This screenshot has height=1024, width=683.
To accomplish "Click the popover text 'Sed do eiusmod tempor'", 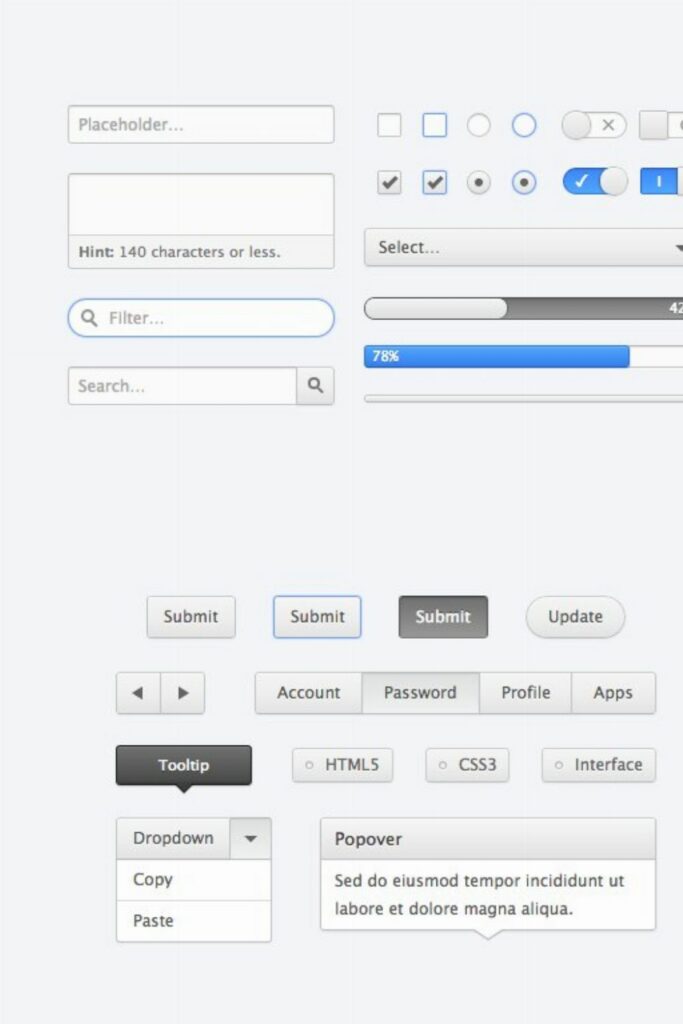I will pyautogui.click(x=428, y=881).
